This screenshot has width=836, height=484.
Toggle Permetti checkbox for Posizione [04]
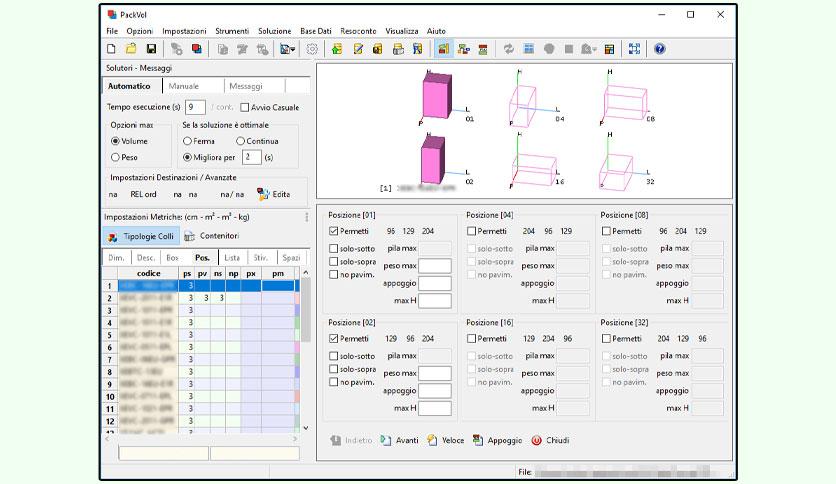pos(471,231)
